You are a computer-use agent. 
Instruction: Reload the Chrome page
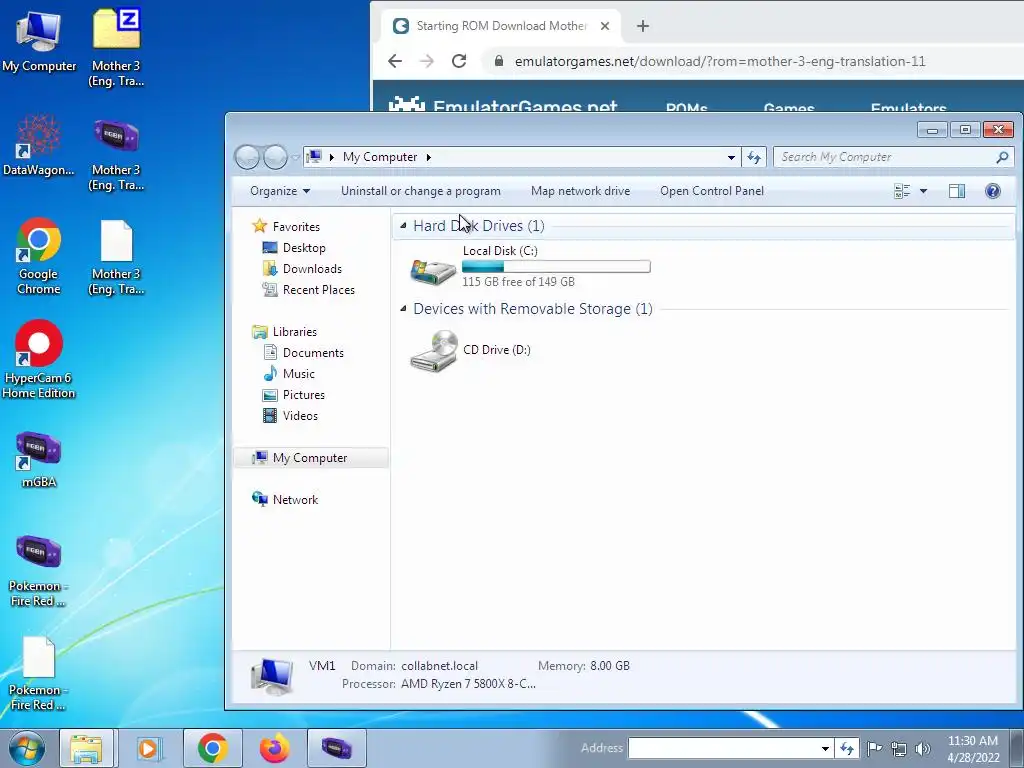coord(459,61)
